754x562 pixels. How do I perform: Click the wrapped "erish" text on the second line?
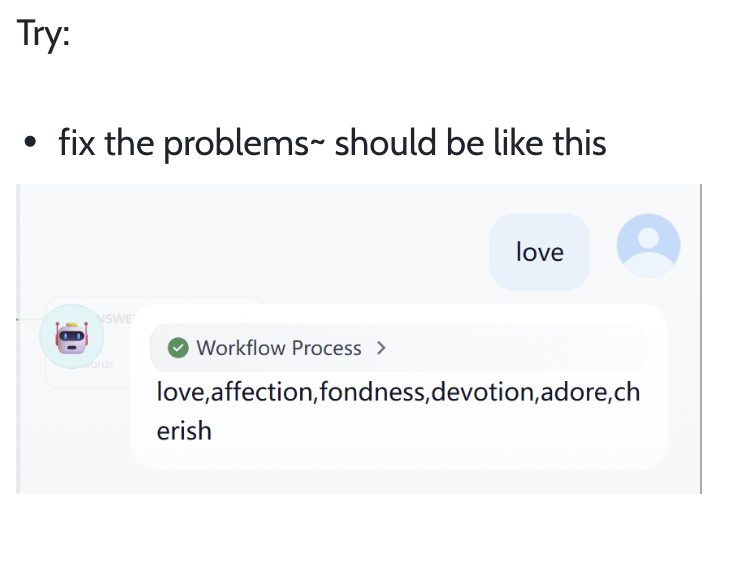click(x=184, y=431)
